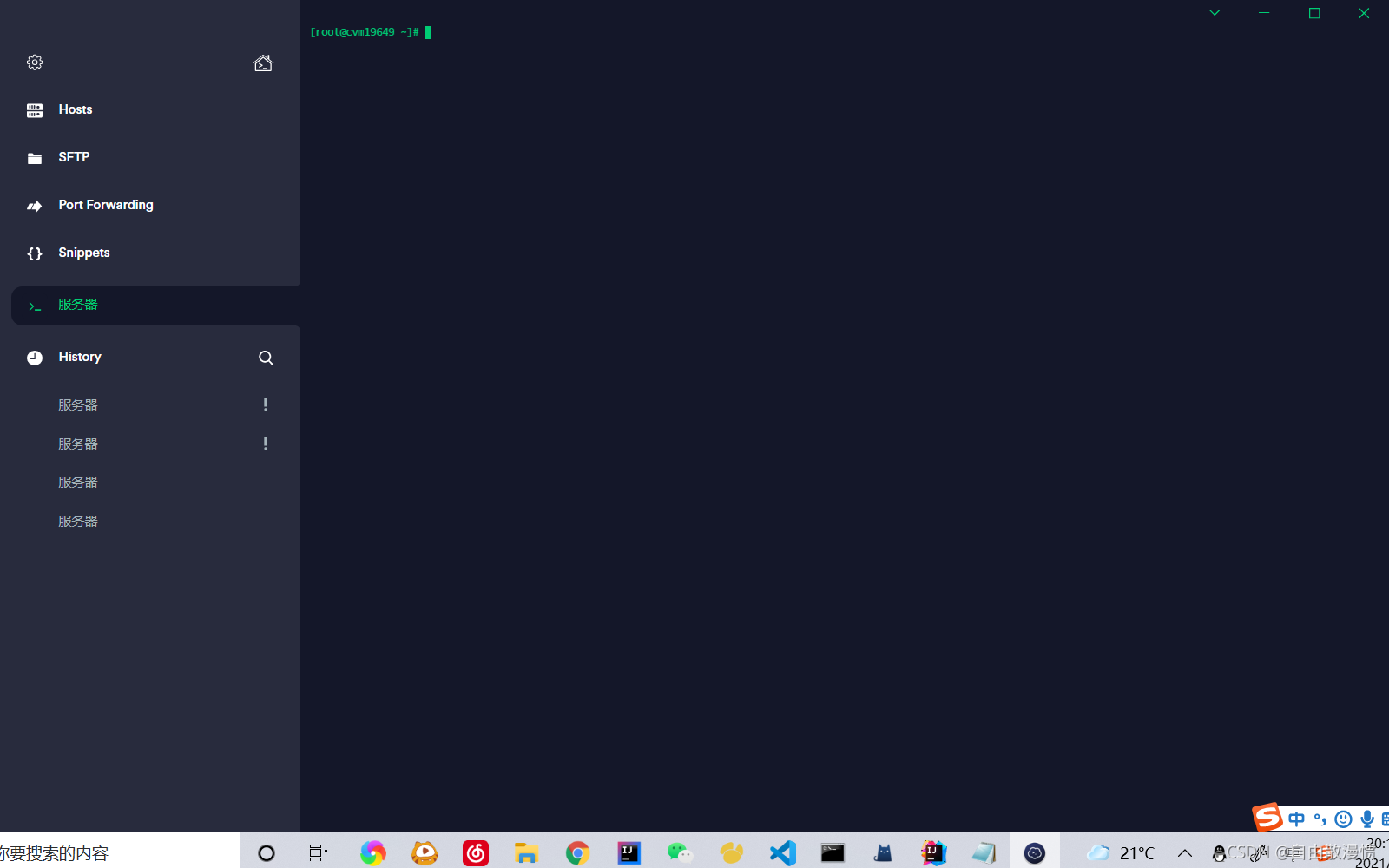The height and width of the screenshot is (868, 1389).
Task: Expand system tray hidden icons arrow
Action: (1185, 853)
